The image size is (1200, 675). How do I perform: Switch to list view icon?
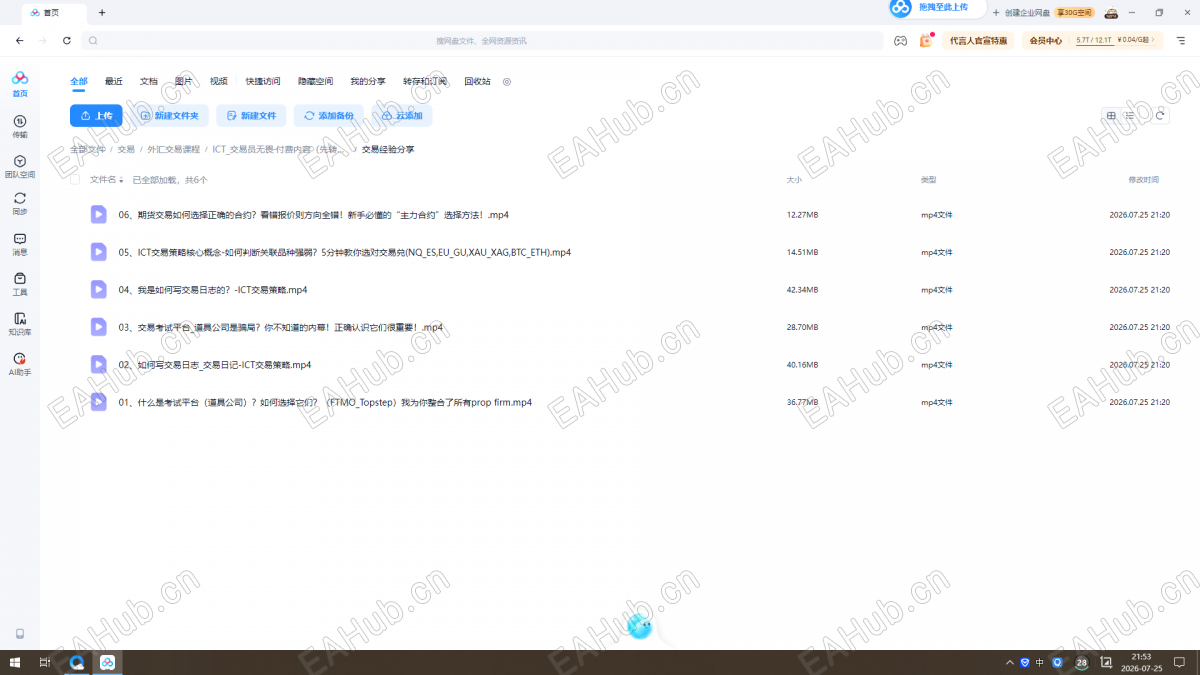1130,116
